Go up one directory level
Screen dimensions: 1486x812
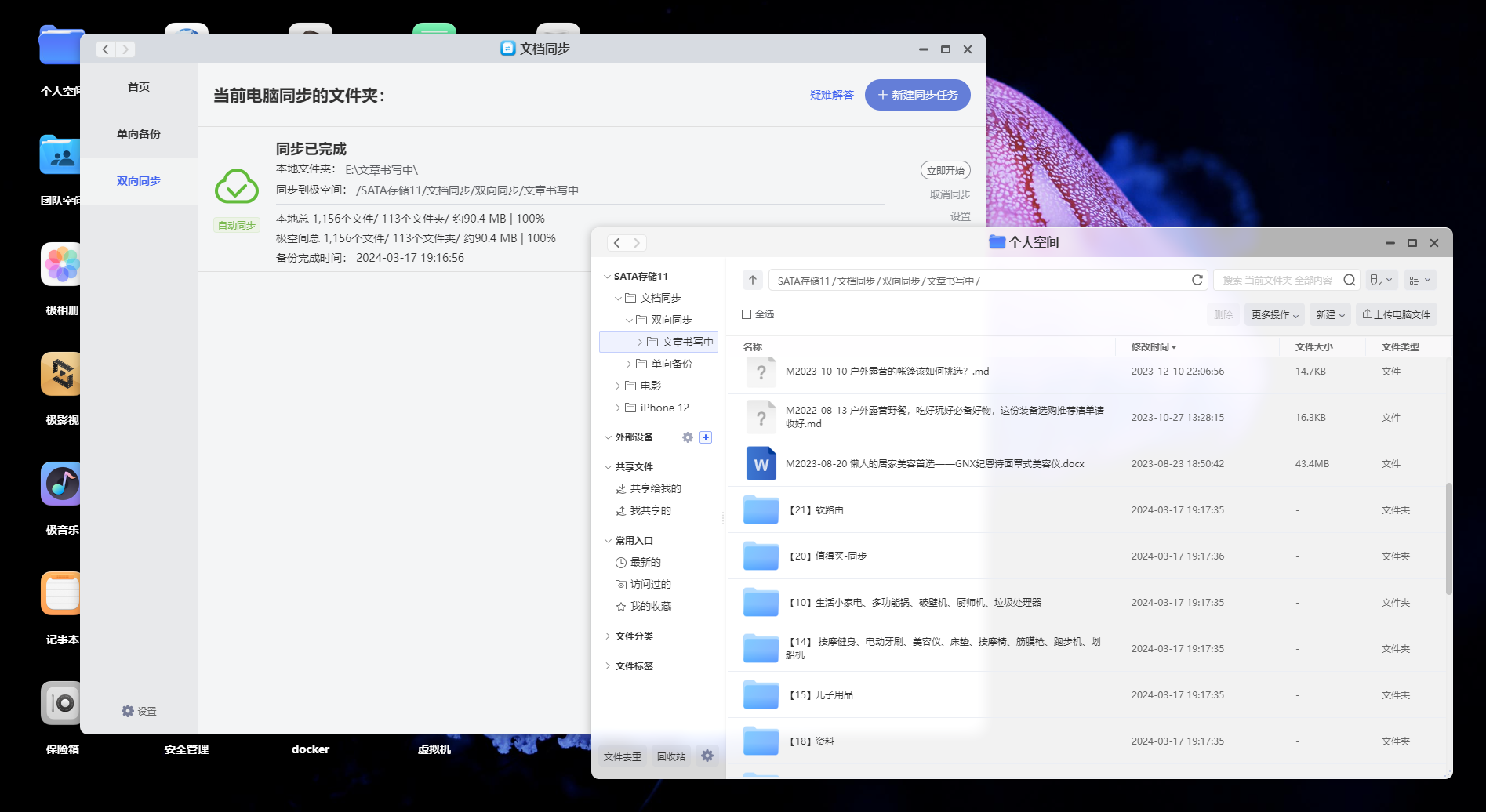click(752, 279)
